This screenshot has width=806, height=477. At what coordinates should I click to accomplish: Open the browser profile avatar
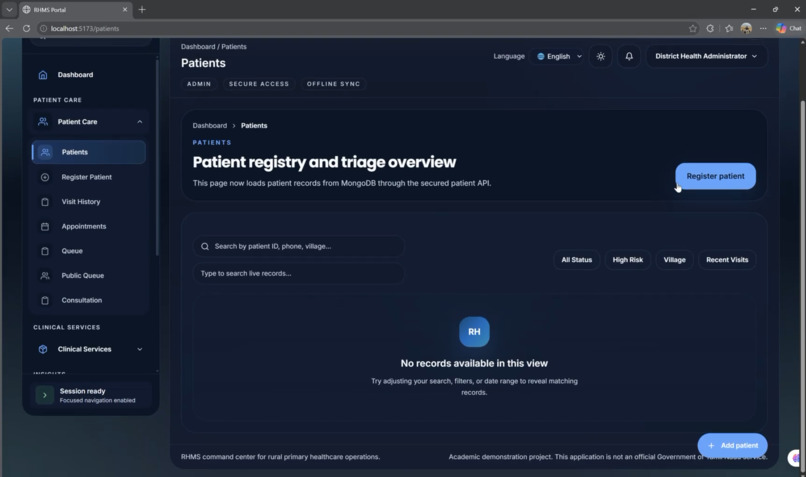pyautogui.click(x=746, y=29)
